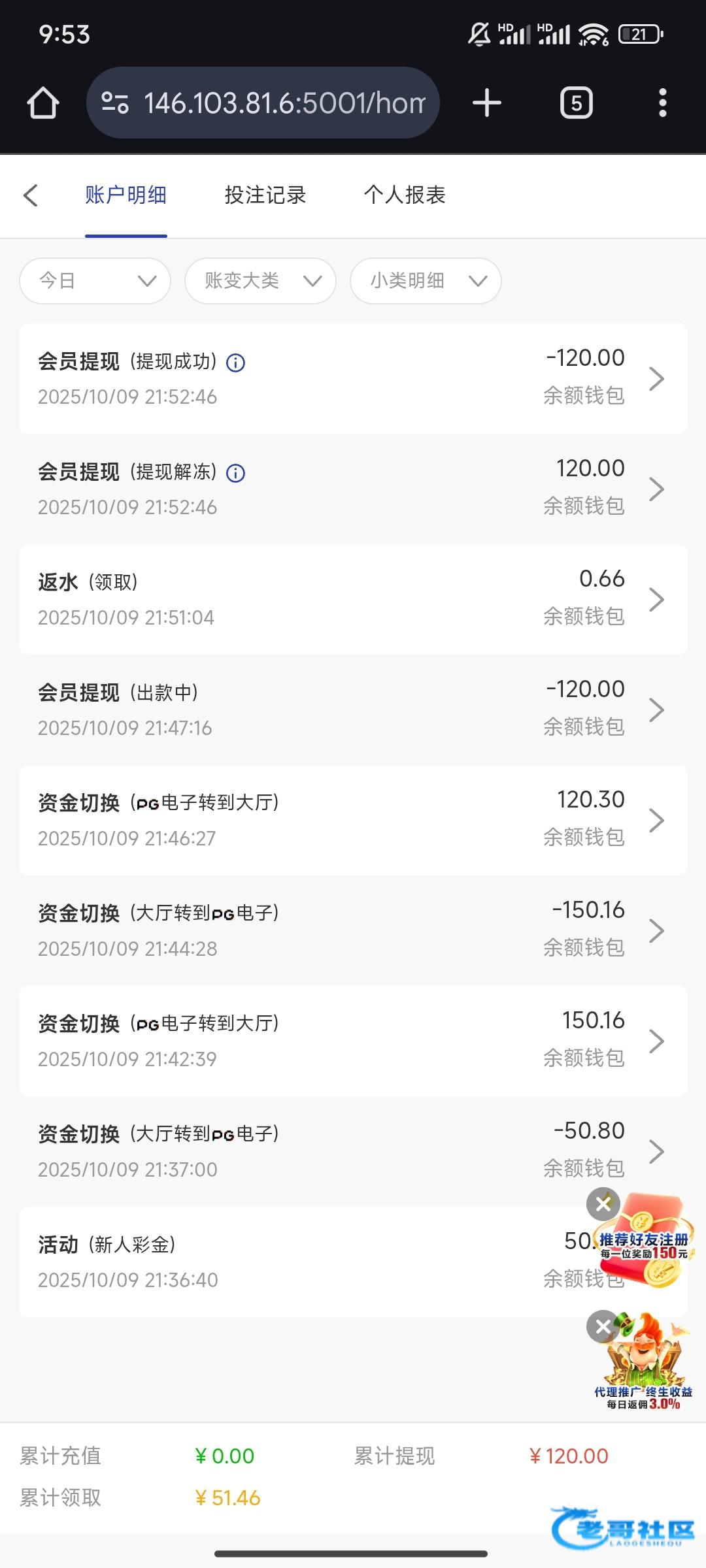The height and width of the screenshot is (1568, 706).
Task: Open the tab switcher showing 5 tabs
Action: tap(576, 103)
